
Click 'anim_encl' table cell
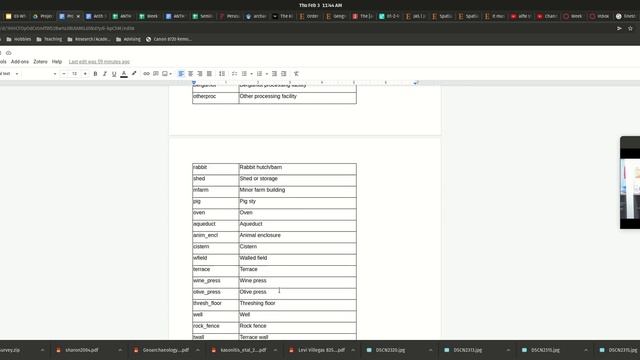[216, 237]
